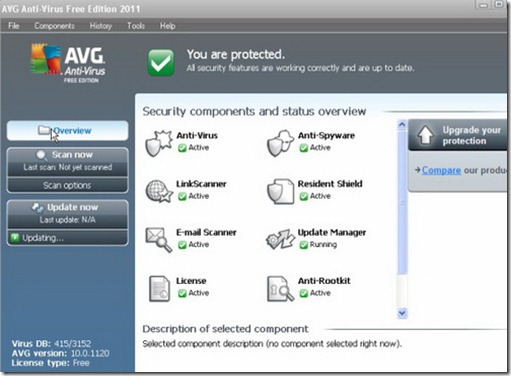
Task: Open the File menu
Action: pos(14,26)
